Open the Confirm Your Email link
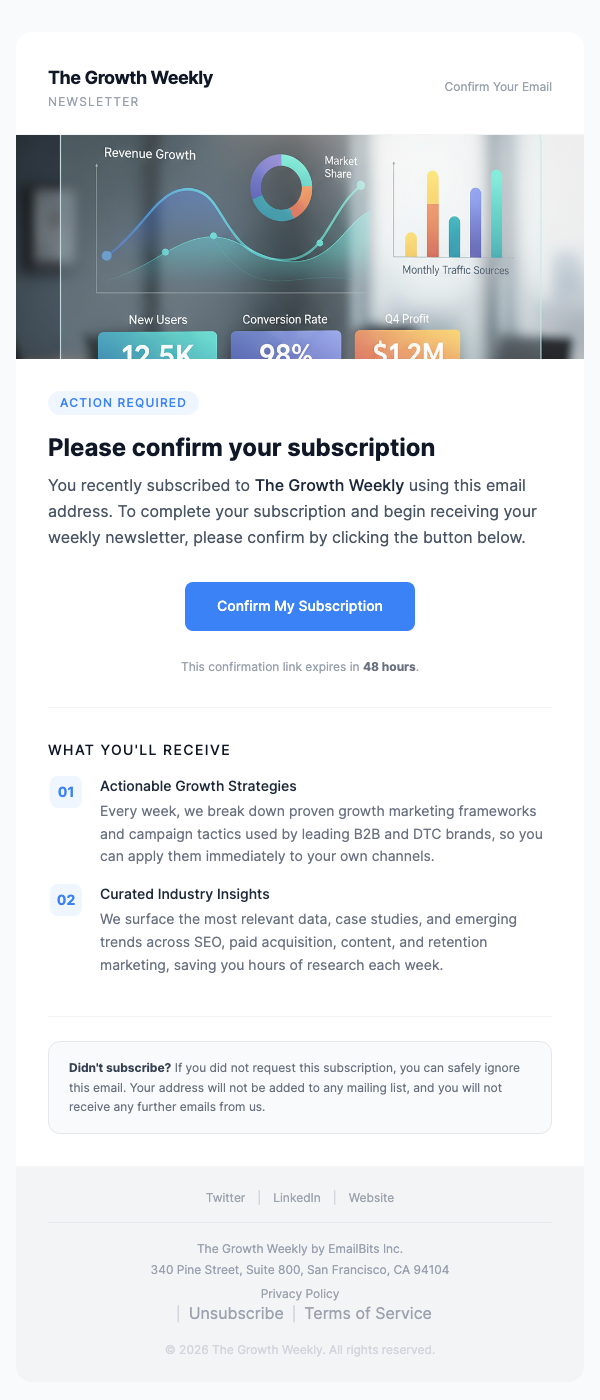The image size is (600, 1400). coord(497,87)
